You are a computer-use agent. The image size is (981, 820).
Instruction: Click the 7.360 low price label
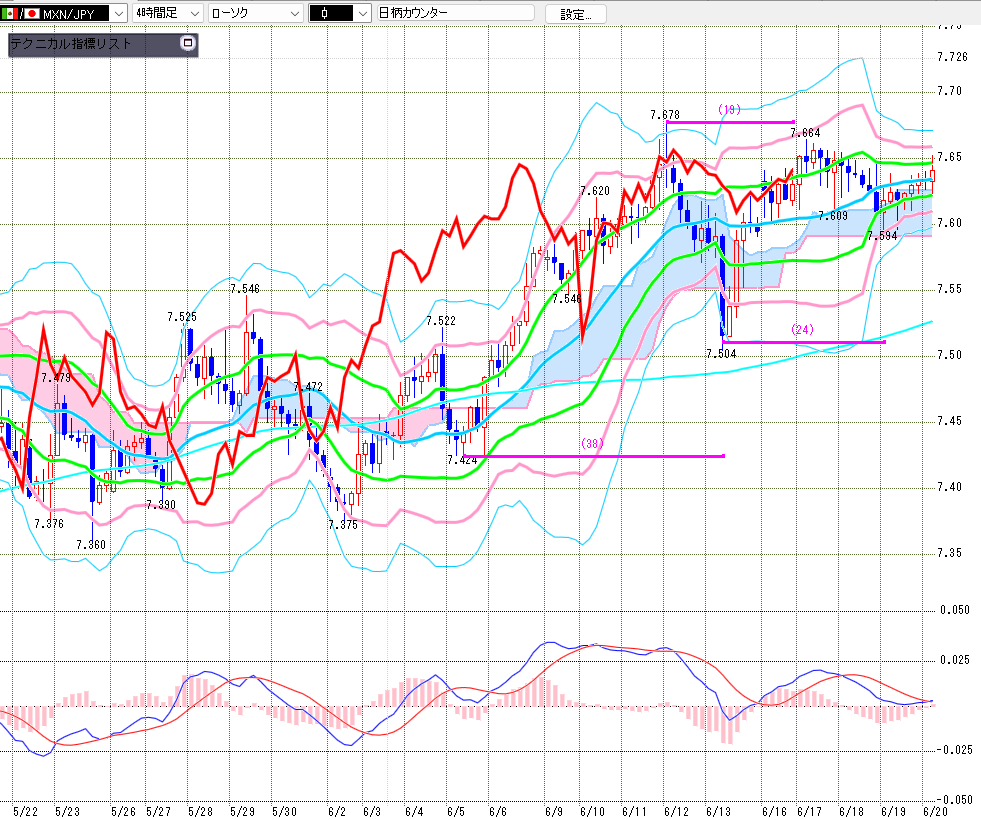(91, 545)
